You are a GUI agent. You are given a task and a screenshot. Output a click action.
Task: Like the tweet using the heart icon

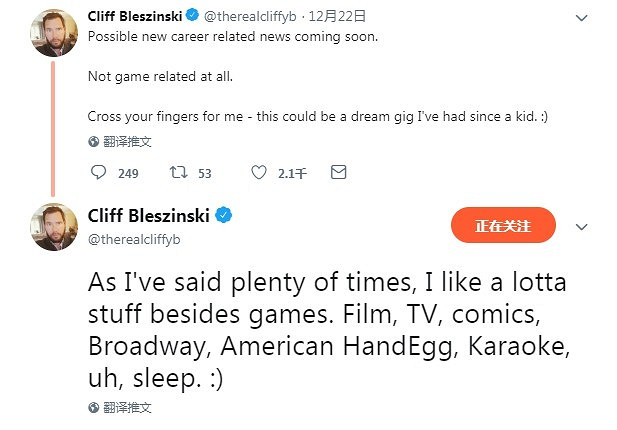(x=259, y=173)
